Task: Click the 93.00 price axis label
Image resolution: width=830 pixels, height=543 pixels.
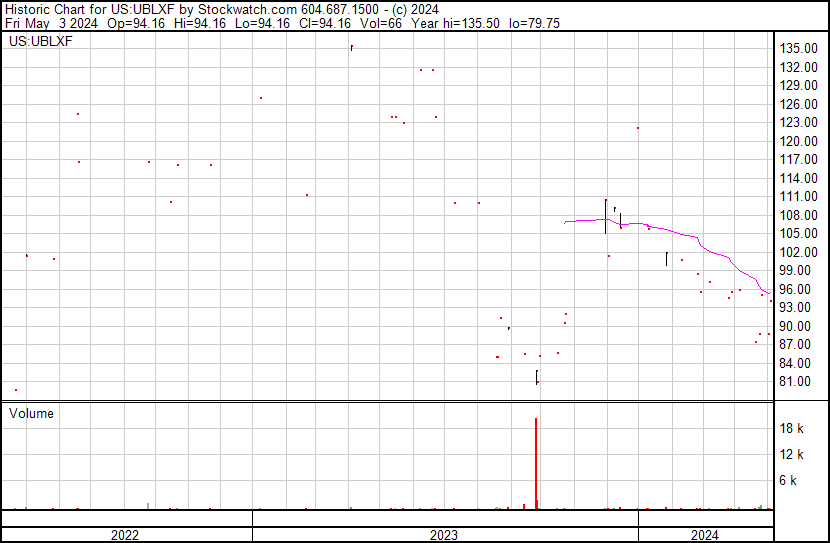Action: 795,307
